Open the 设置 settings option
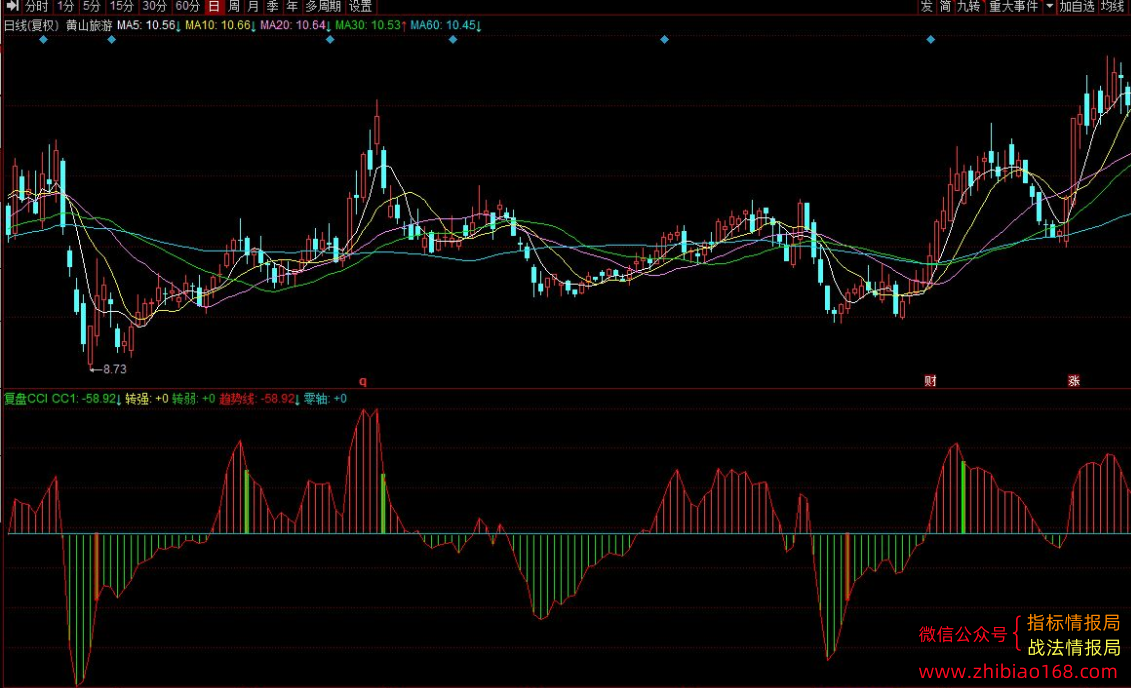The image size is (1131, 688). tap(360, 6)
